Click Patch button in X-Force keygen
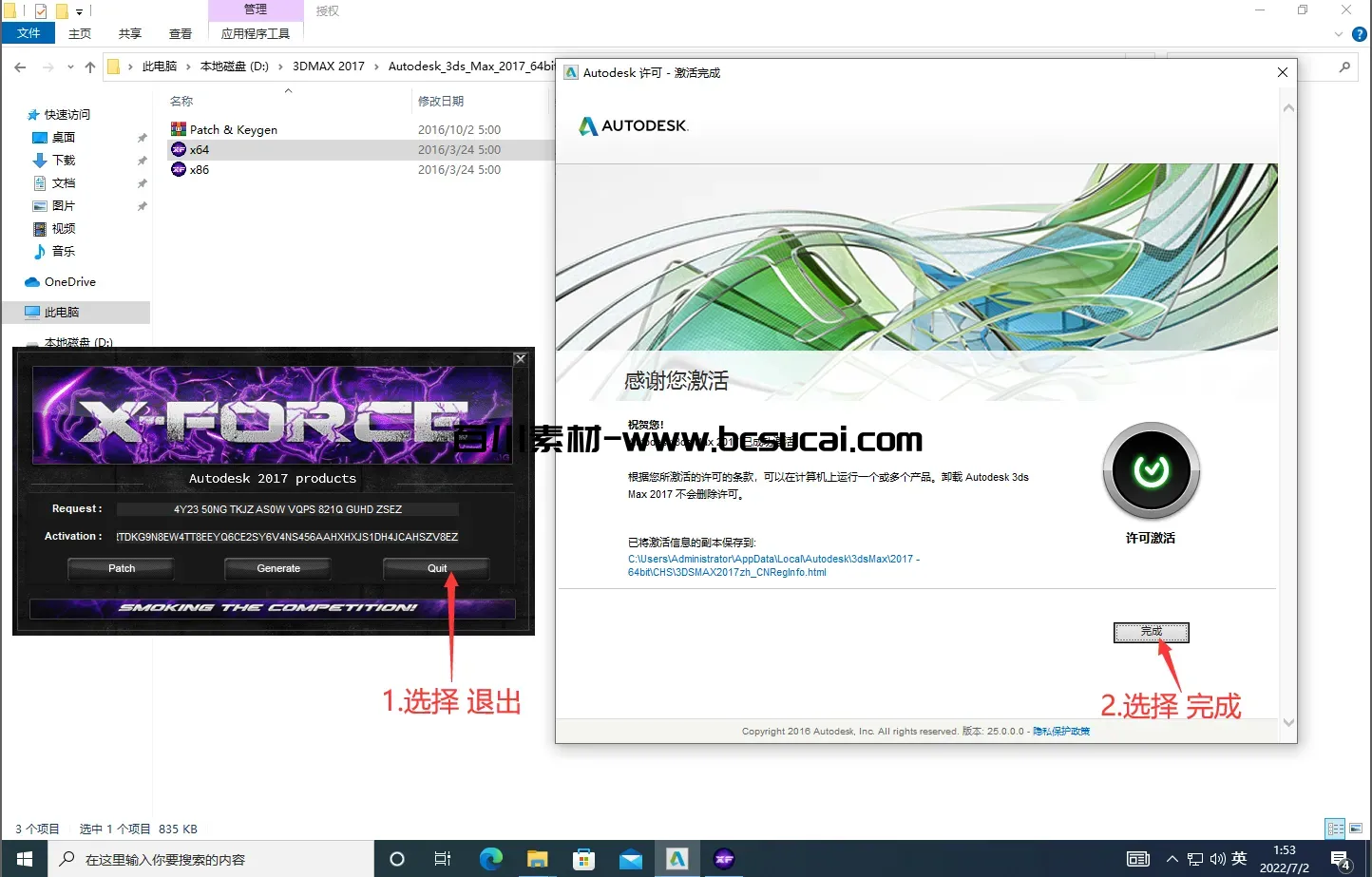Screen dimensions: 1372x877 click(x=122, y=568)
